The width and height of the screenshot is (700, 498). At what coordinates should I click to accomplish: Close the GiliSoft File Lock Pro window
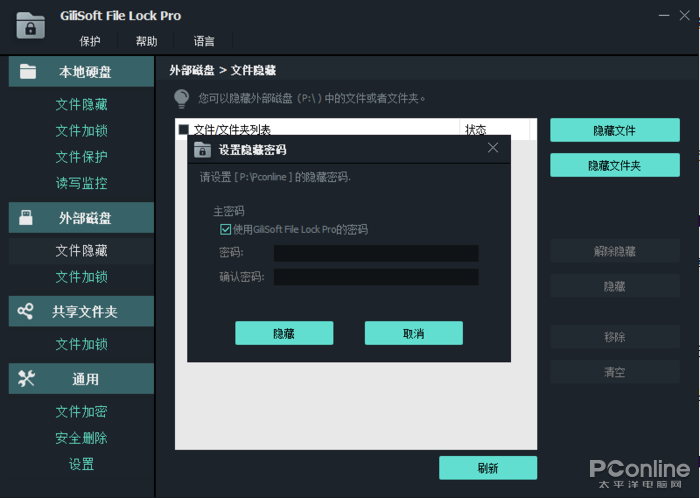coord(684,15)
